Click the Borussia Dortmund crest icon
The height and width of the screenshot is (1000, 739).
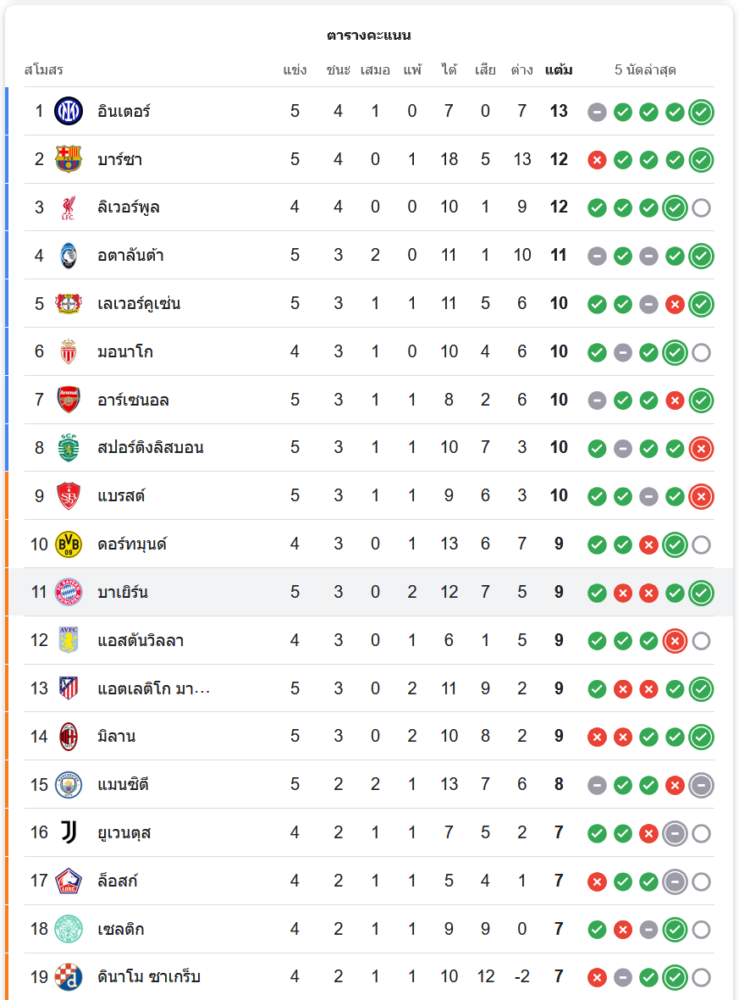pos(68,544)
